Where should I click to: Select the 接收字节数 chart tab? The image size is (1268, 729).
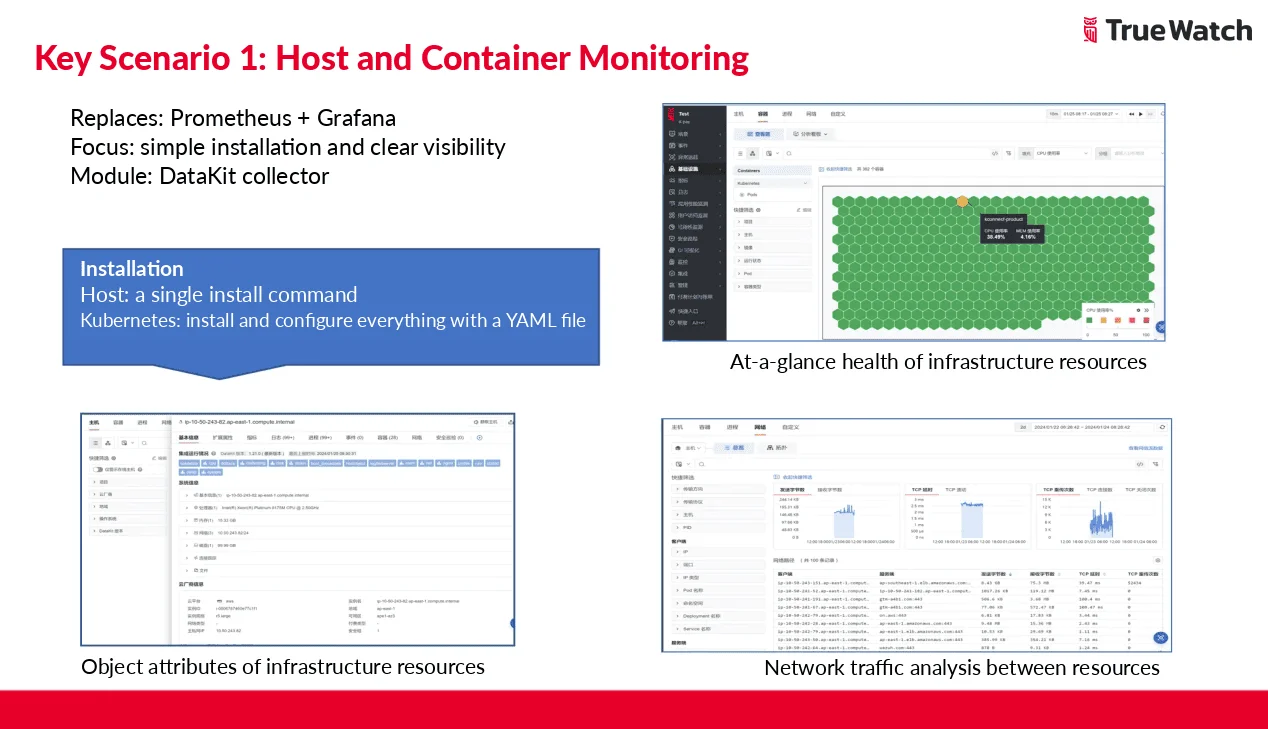click(x=830, y=490)
